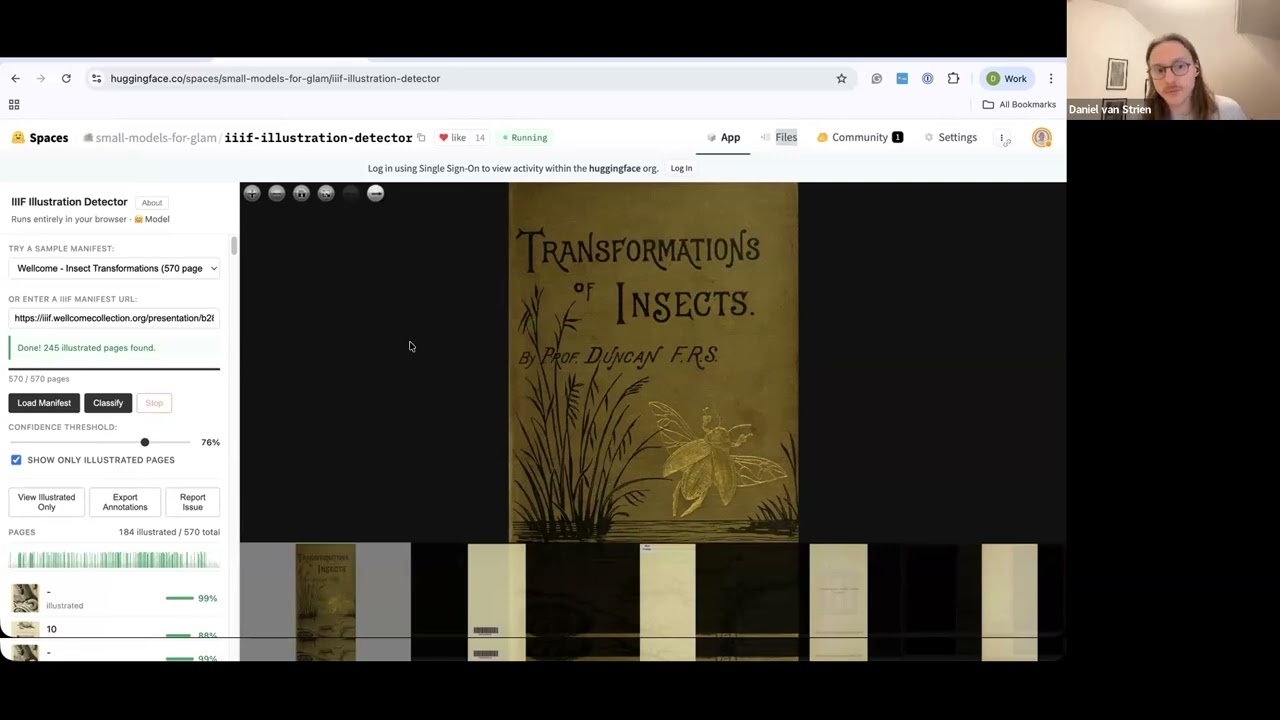Image resolution: width=1280 pixels, height=720 pixels.
Task: Open the 99% illustrated page entry
Action: pos(114,598)
